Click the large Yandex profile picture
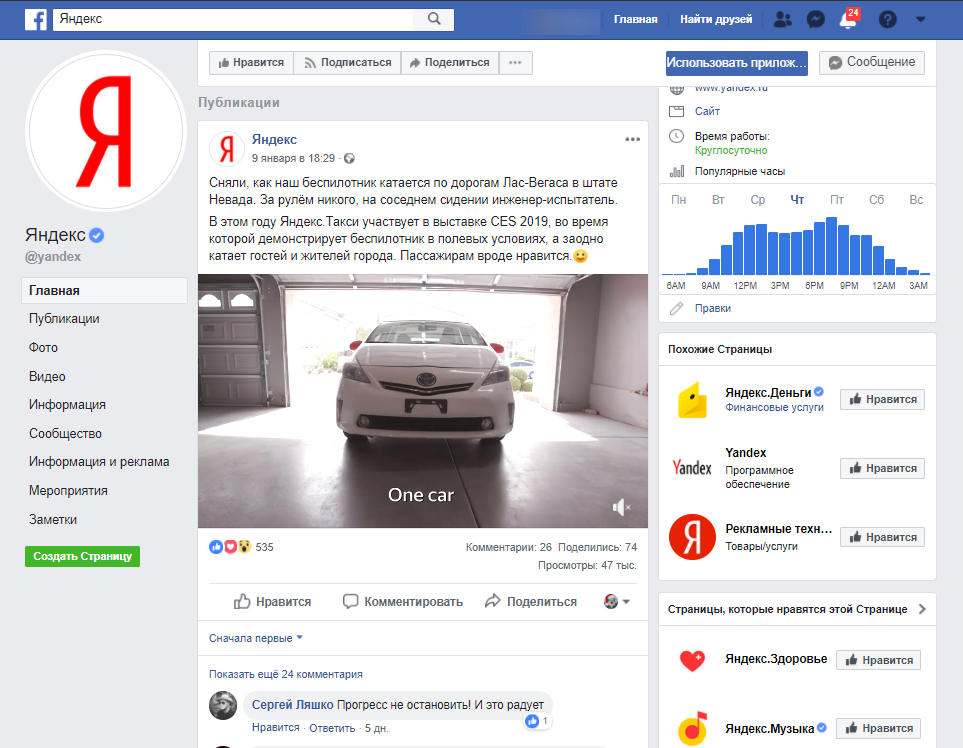Screen dimensions: 963x748 106,131
